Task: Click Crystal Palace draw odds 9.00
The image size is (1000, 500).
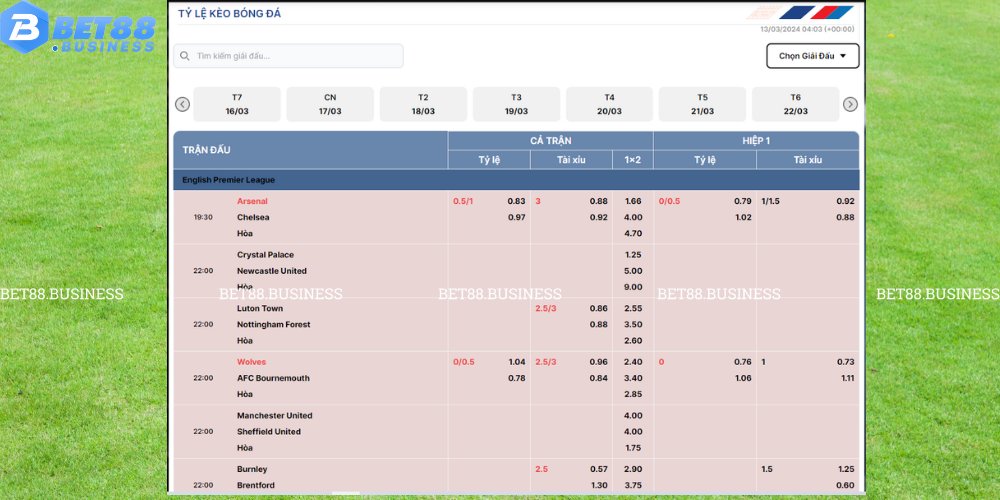Action: point(633,286)
